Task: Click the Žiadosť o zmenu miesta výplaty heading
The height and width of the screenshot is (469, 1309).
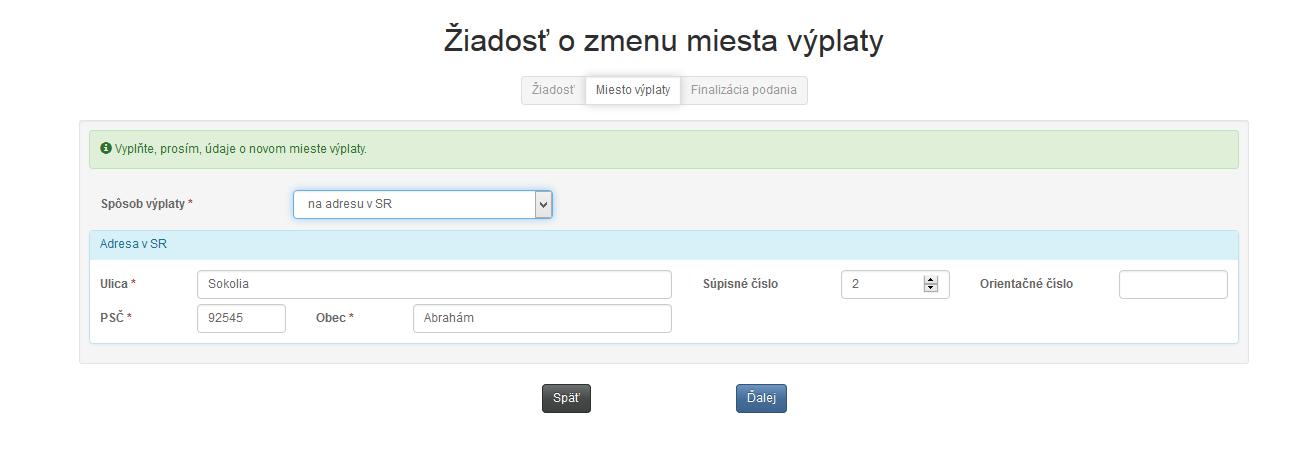Action: click(x=663, y=41)
